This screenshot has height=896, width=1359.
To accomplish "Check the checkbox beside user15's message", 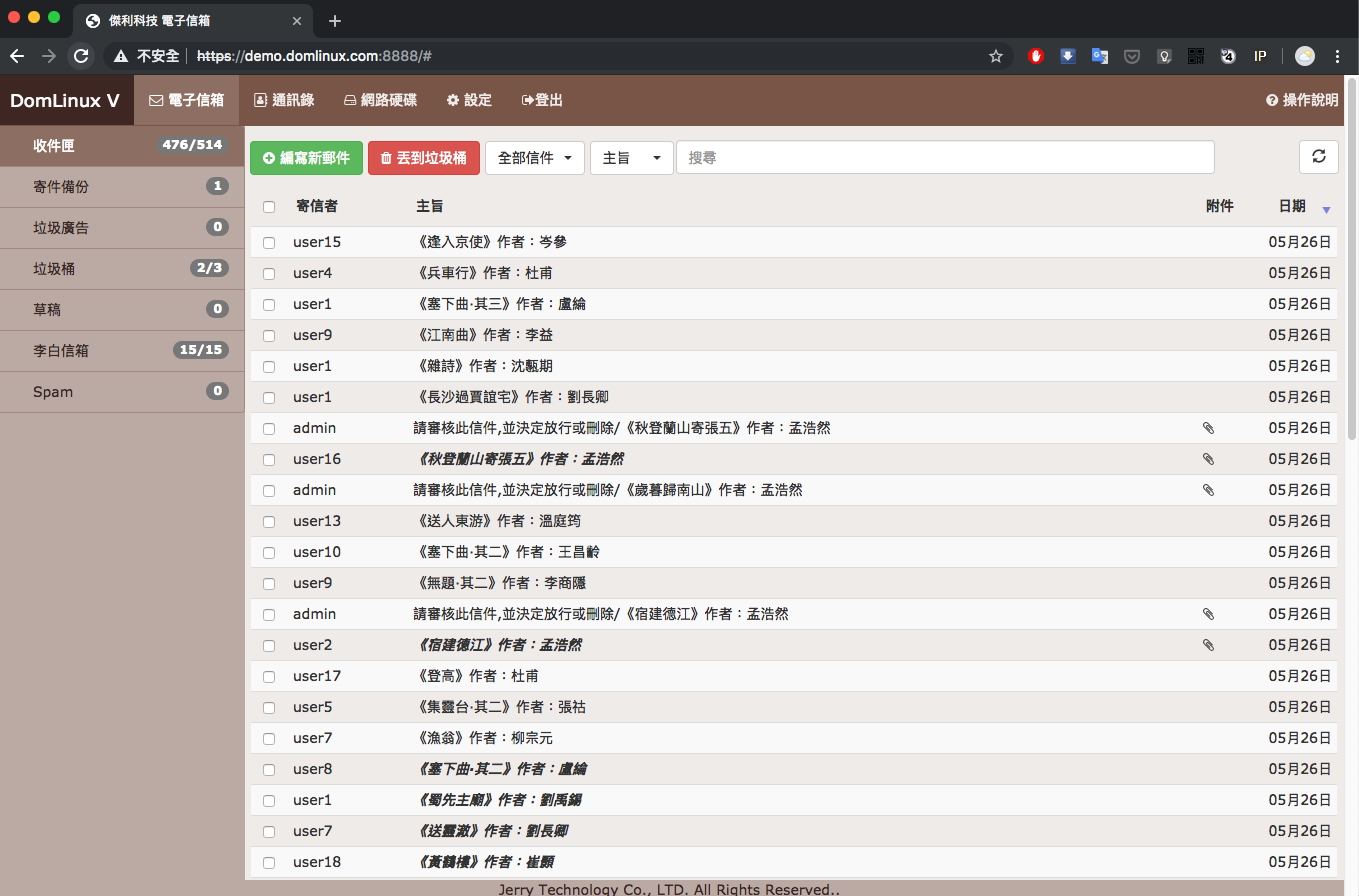I will (268, 242).
